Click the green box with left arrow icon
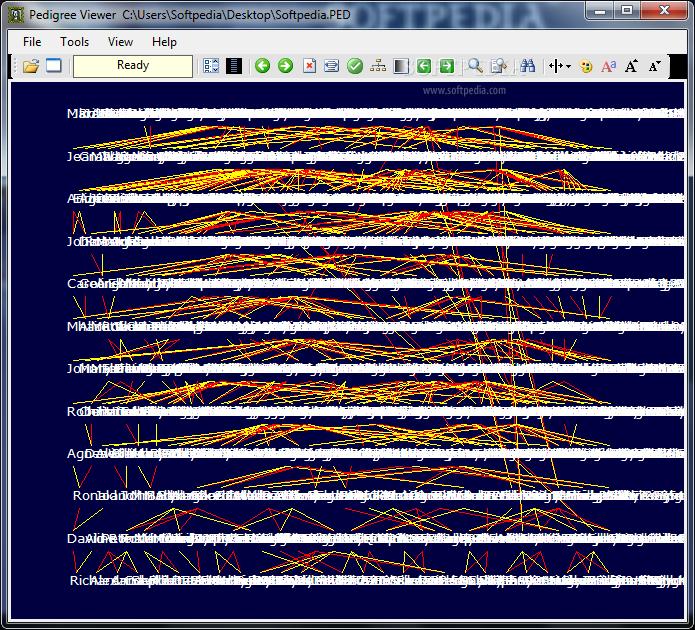 pyautogui.click(x=424, y=66)
